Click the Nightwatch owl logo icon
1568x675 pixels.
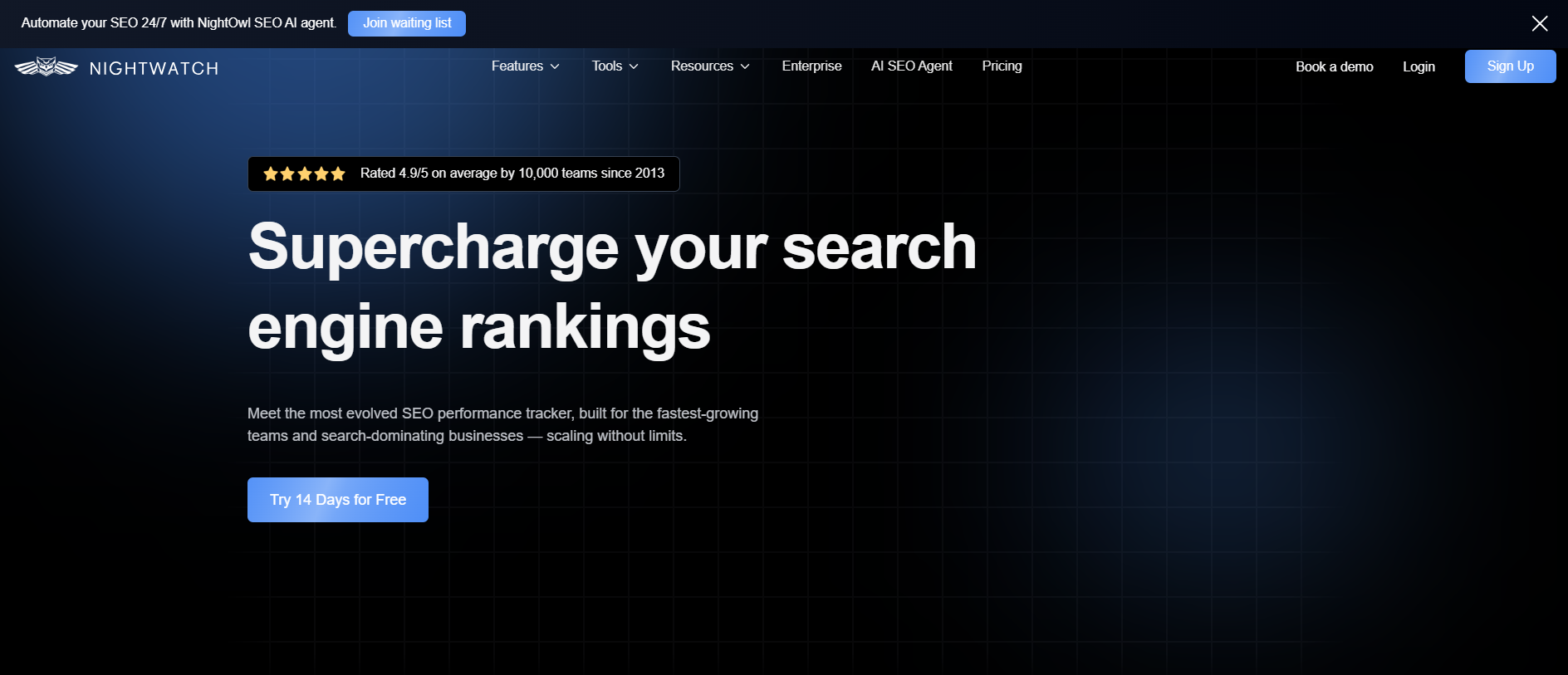coord(47,67)
